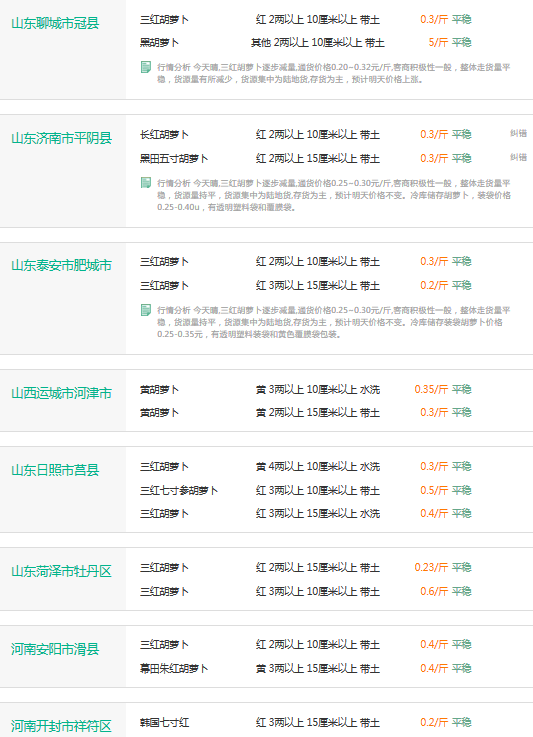Open the 山东日照市莒县 region link

(55, 470)
